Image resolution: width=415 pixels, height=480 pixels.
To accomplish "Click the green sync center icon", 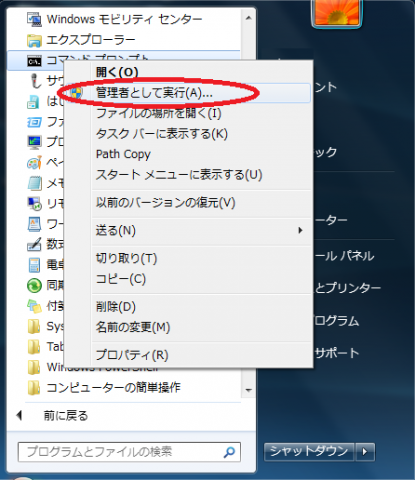I will coord(34,286).
